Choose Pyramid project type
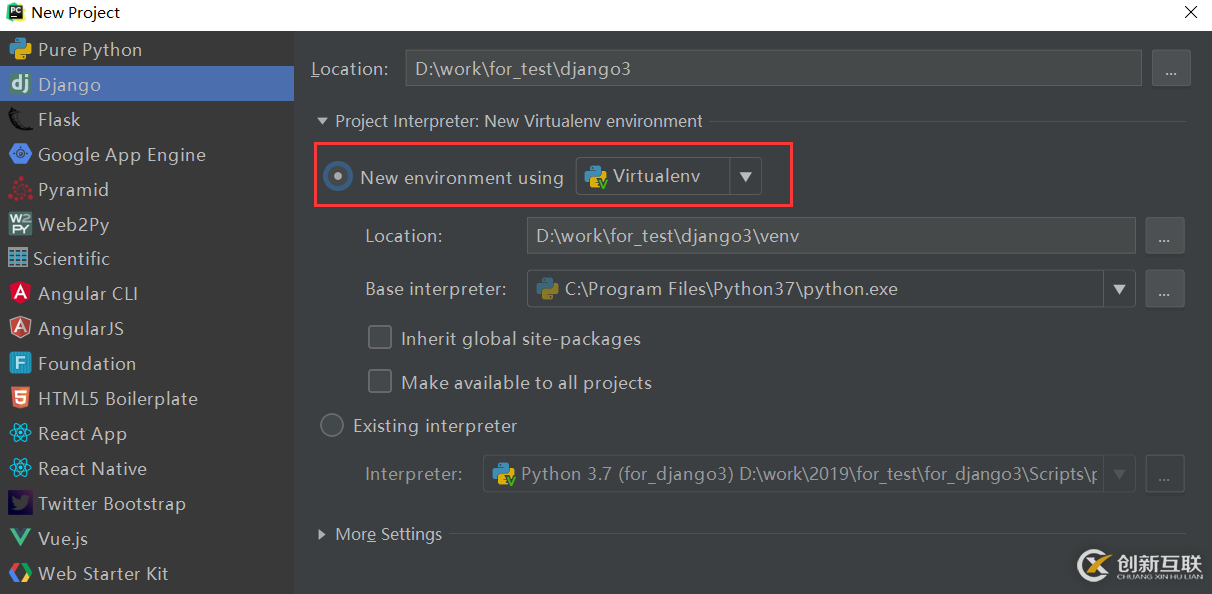This screenshot has width=1212, height=594. click(147, 189)
